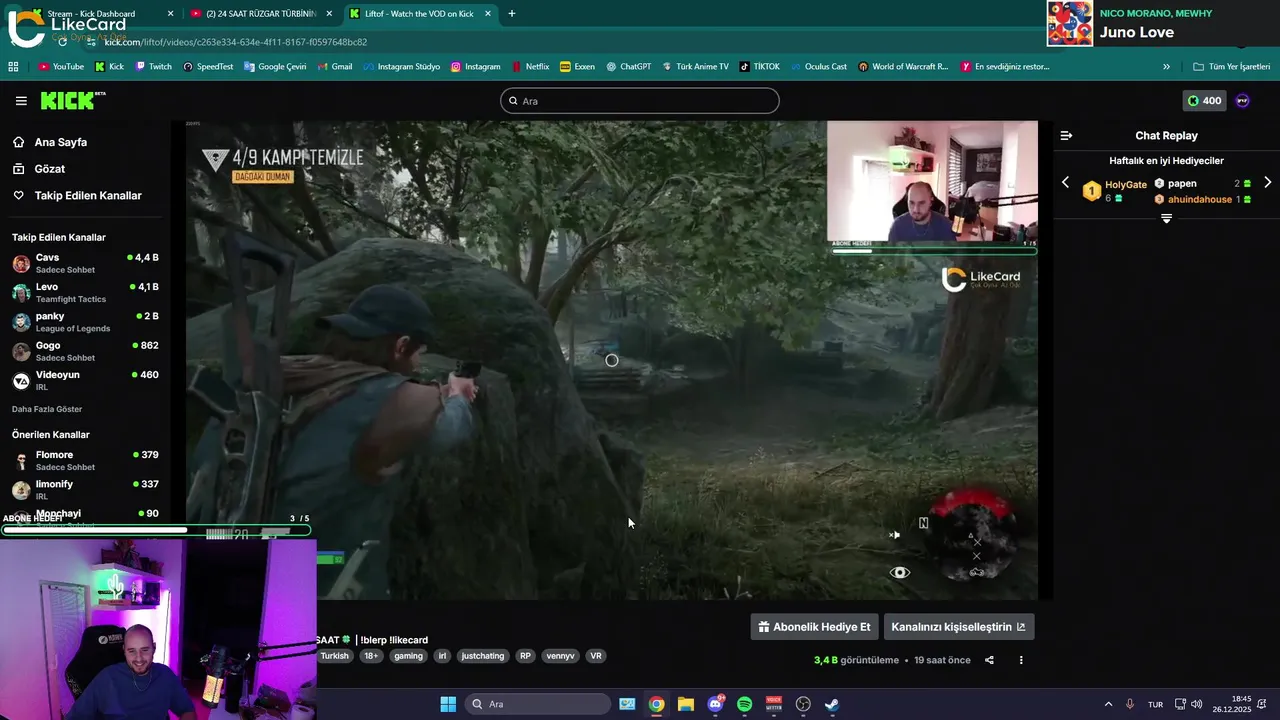Select the justchating tag

pos(483,656)
